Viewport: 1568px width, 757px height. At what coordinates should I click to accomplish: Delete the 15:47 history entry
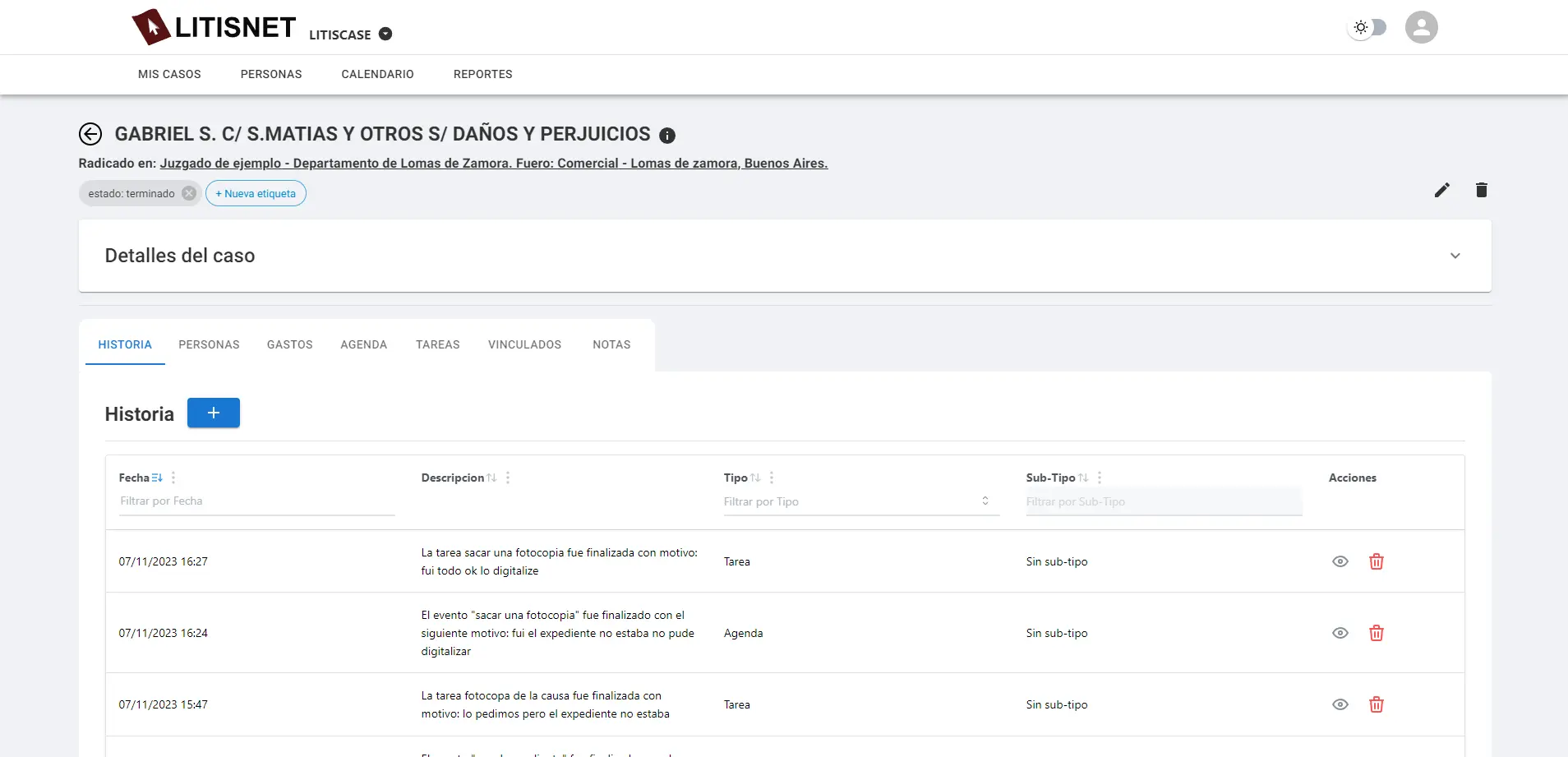(1376, 704)
